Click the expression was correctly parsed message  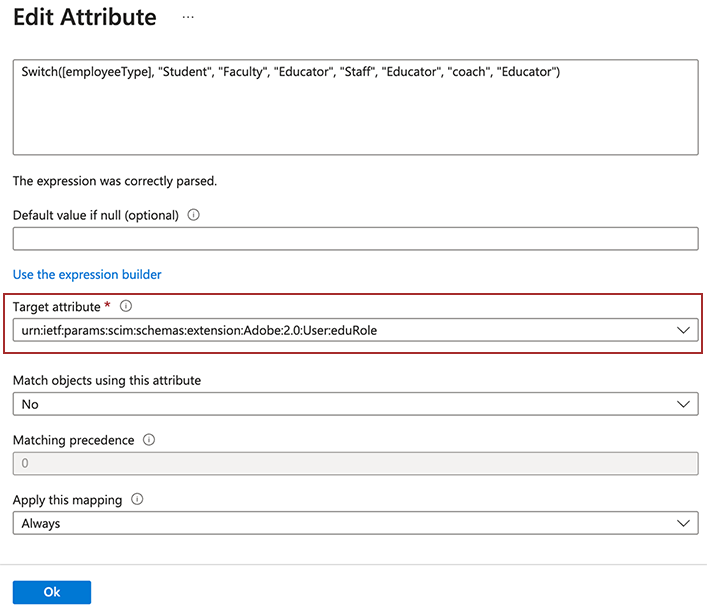(115, 181)
